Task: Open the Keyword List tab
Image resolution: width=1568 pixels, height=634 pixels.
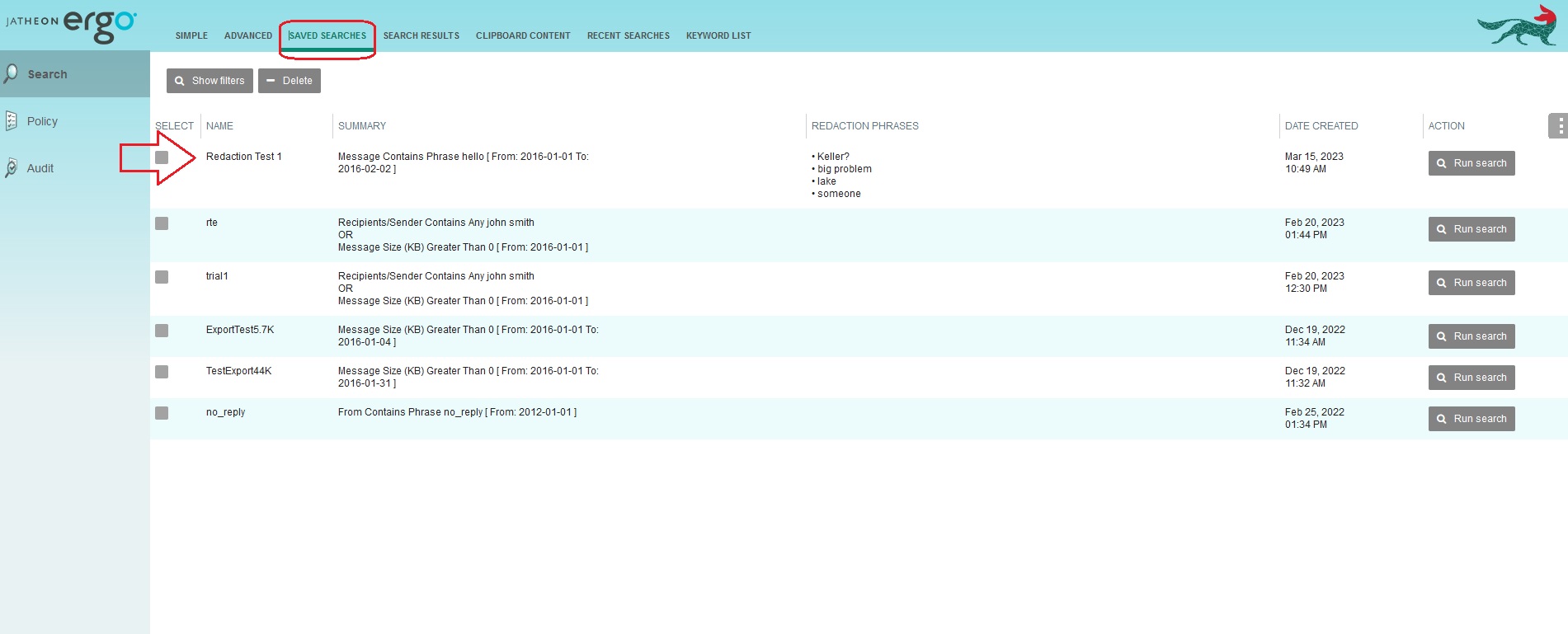Action: click(718, 35)
